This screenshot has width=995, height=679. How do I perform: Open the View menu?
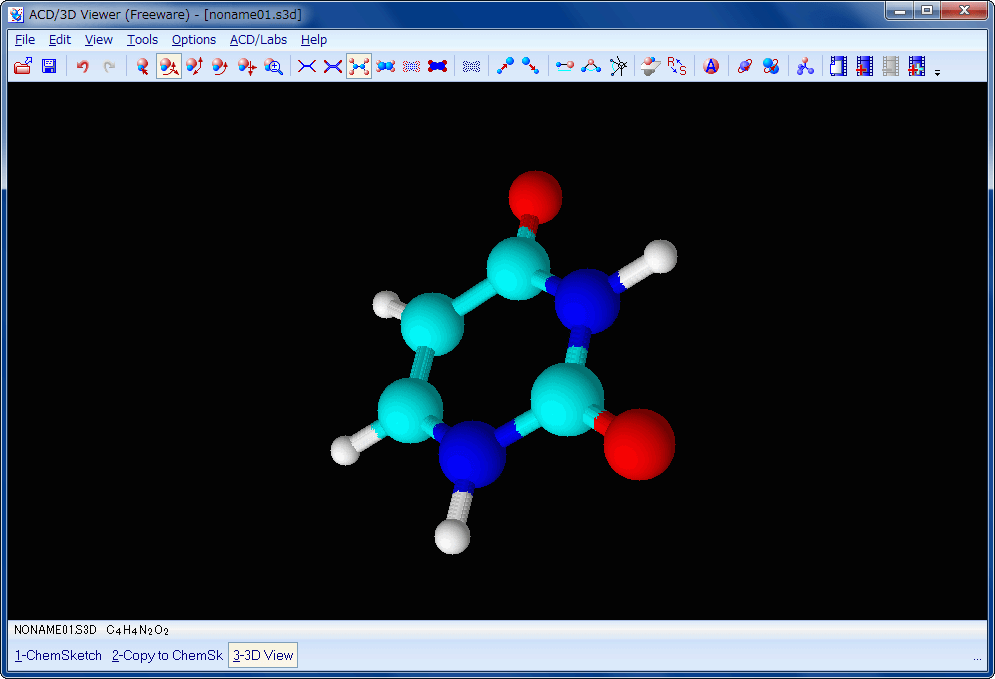[x=98, y=39]
